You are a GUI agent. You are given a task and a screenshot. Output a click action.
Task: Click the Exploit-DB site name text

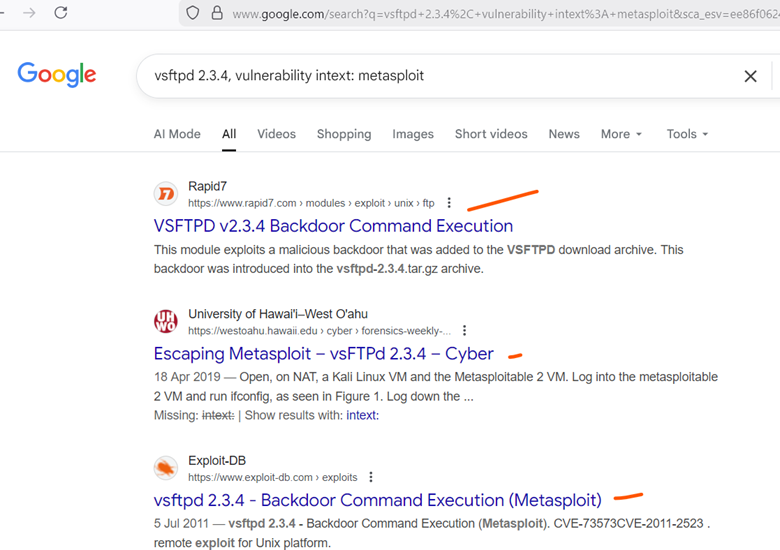pos(217,461)
